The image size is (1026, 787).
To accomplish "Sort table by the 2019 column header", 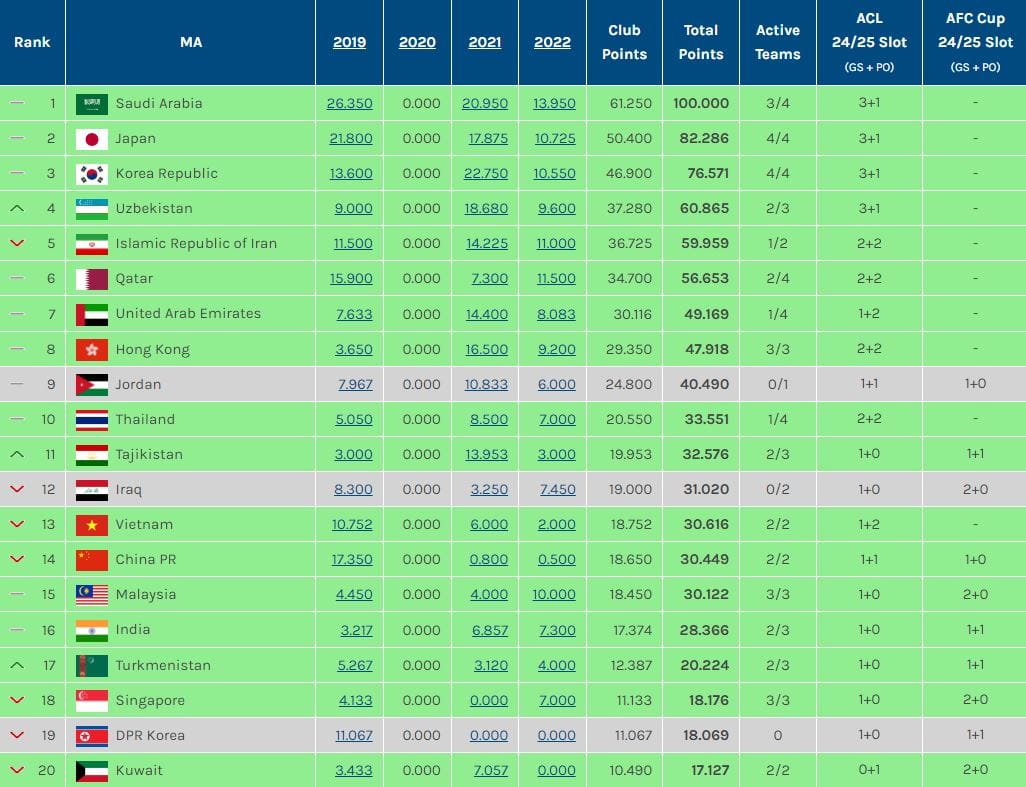I will [349, 42].
